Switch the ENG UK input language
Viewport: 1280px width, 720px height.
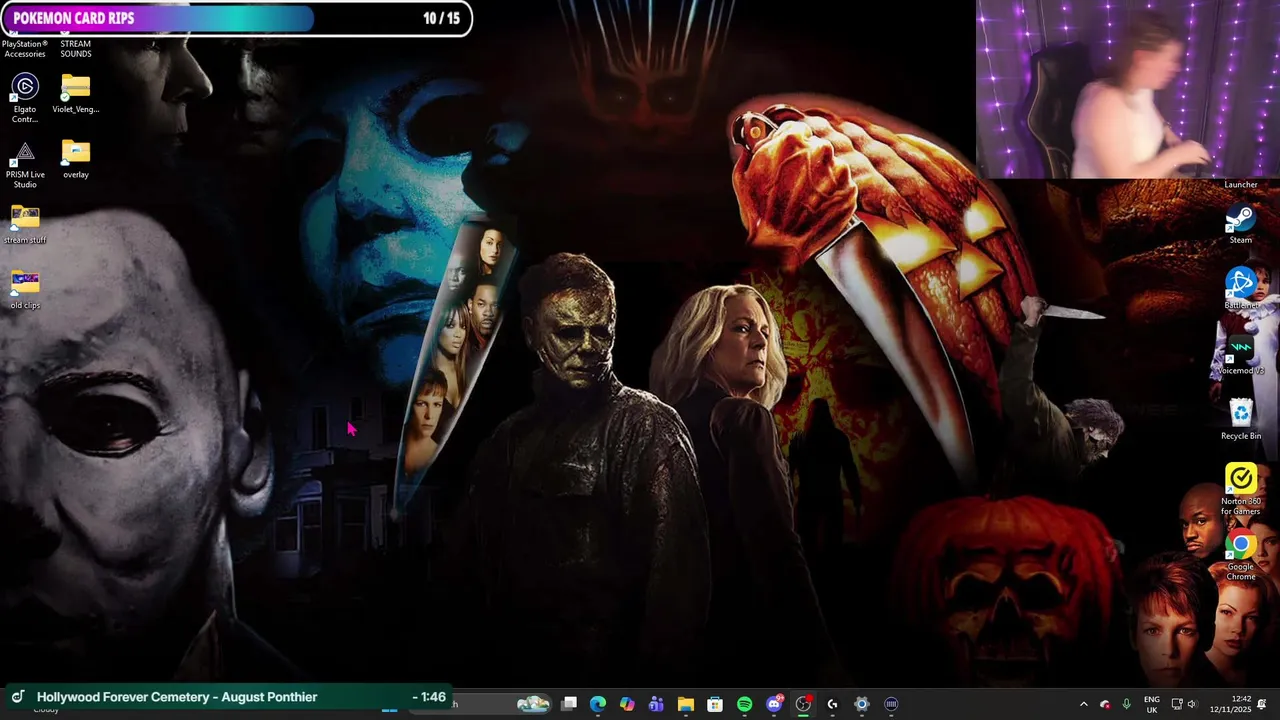(1152, 704)
